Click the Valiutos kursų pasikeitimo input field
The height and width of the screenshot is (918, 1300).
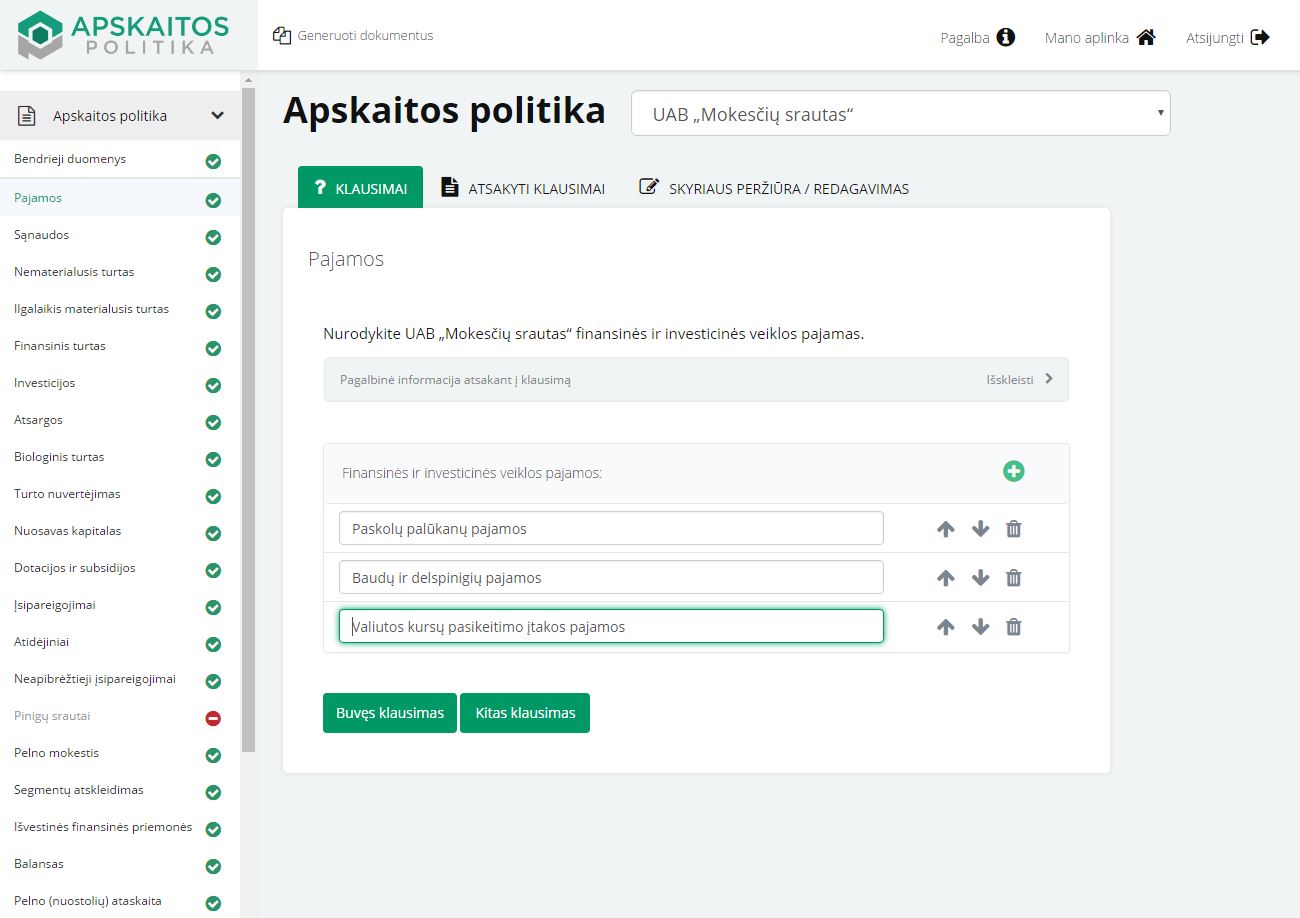click(611, 626)
